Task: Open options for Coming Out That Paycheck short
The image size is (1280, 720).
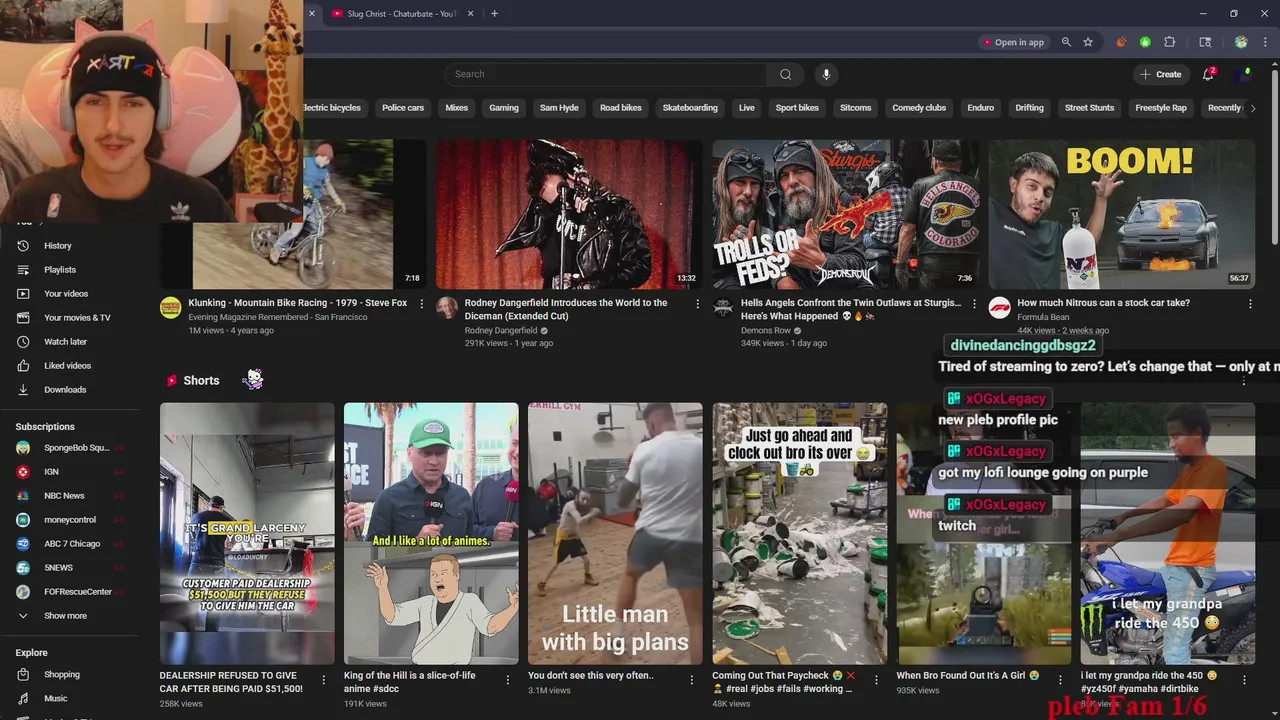Action: tap(876, 680)
